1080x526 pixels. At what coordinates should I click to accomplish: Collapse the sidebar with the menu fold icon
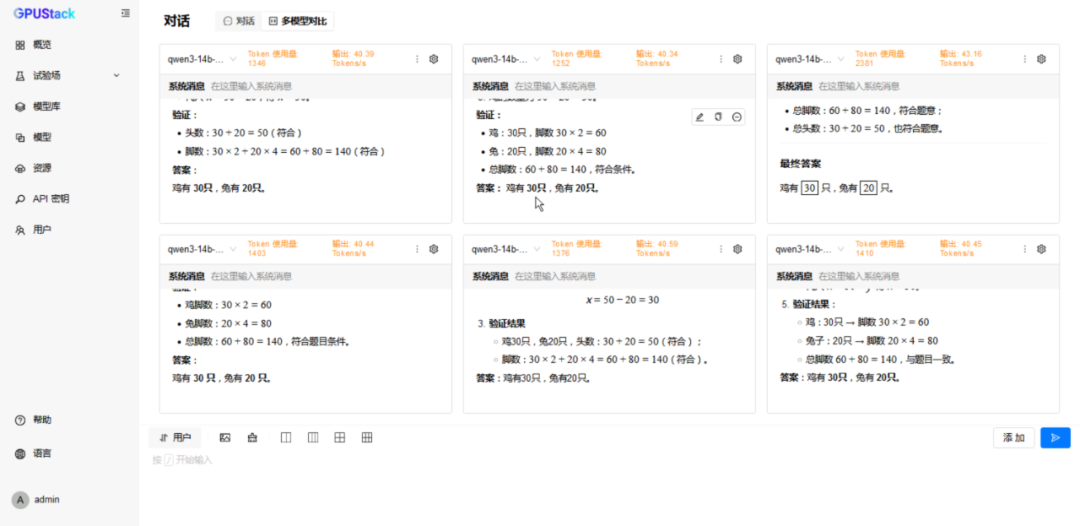(x=125, y=13)
